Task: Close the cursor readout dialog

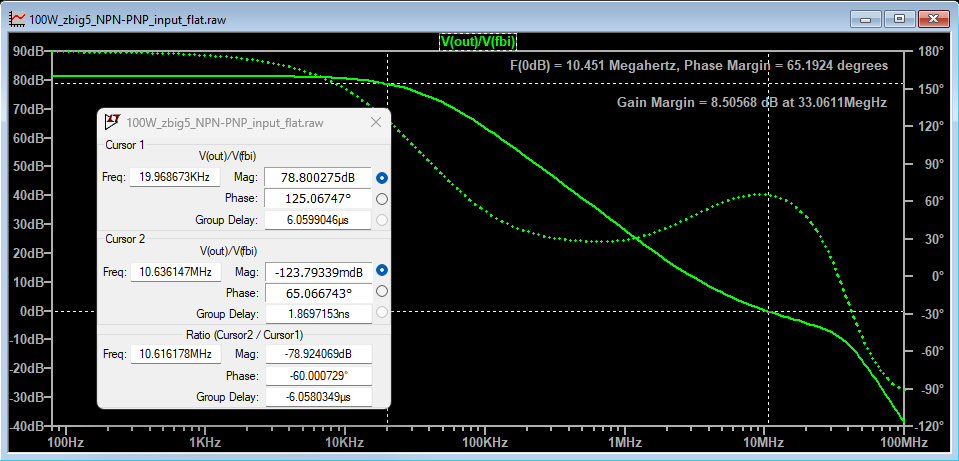Action: pyautogui.click(x=377, y=122)
